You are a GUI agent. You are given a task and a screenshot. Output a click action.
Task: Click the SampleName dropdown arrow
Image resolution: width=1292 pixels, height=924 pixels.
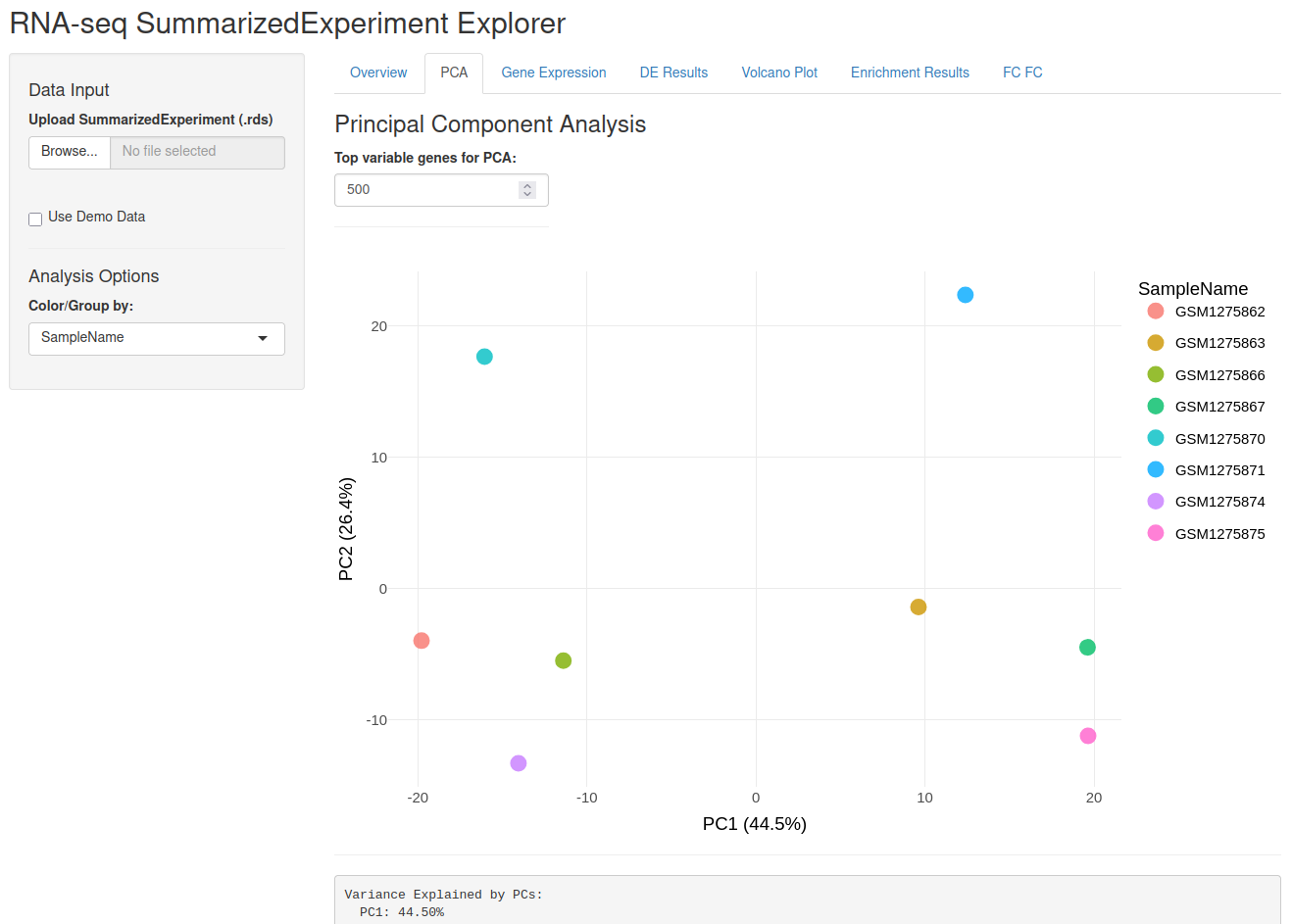coord(263,338)
